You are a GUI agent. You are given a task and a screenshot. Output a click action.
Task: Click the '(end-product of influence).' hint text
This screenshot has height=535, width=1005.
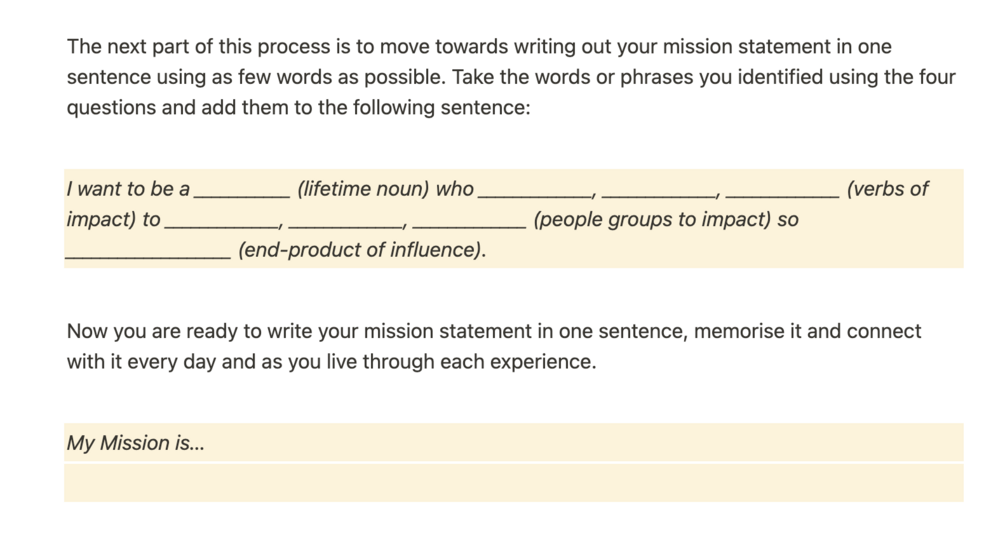coord(362,249)
